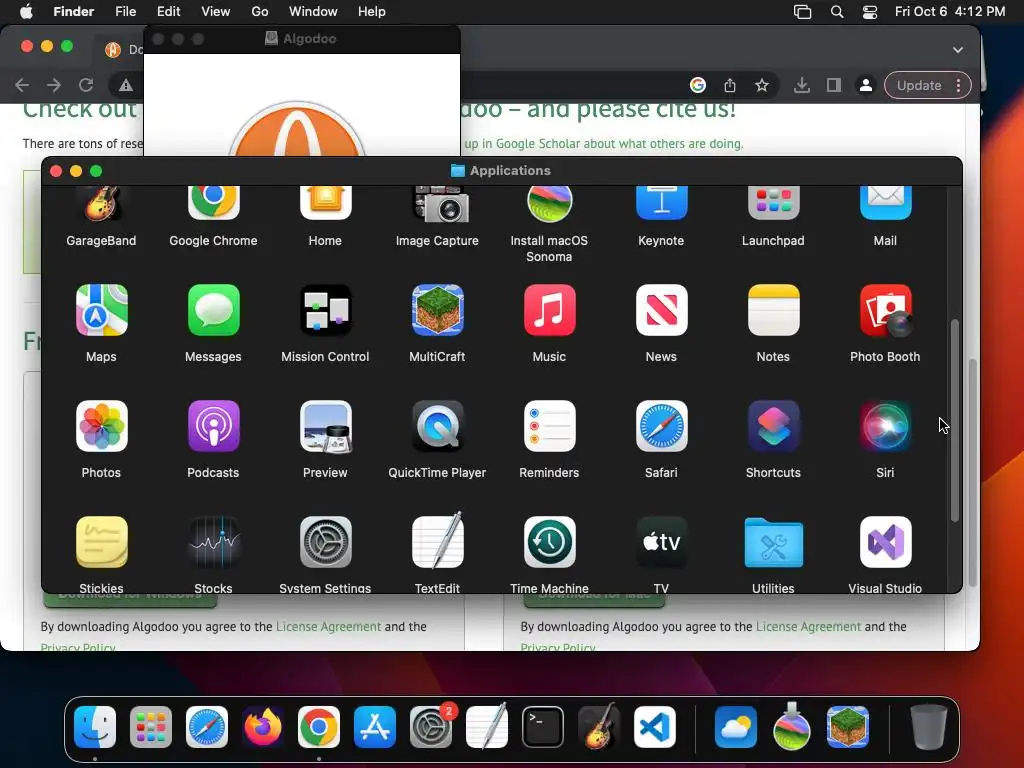Viewport: 1024px width, 768px height.
Task: Open the Chrome three-dot menu
Action: [959, 86]
